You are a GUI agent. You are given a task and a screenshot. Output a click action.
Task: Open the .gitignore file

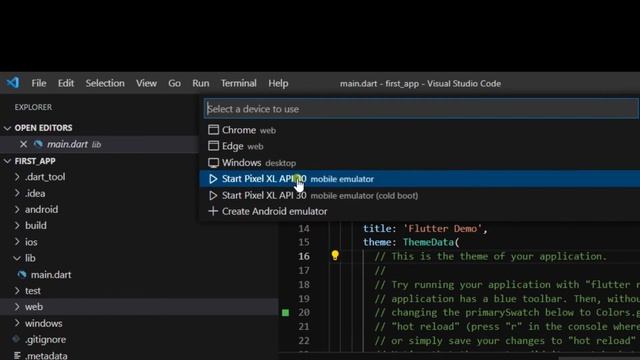[45, 340]
